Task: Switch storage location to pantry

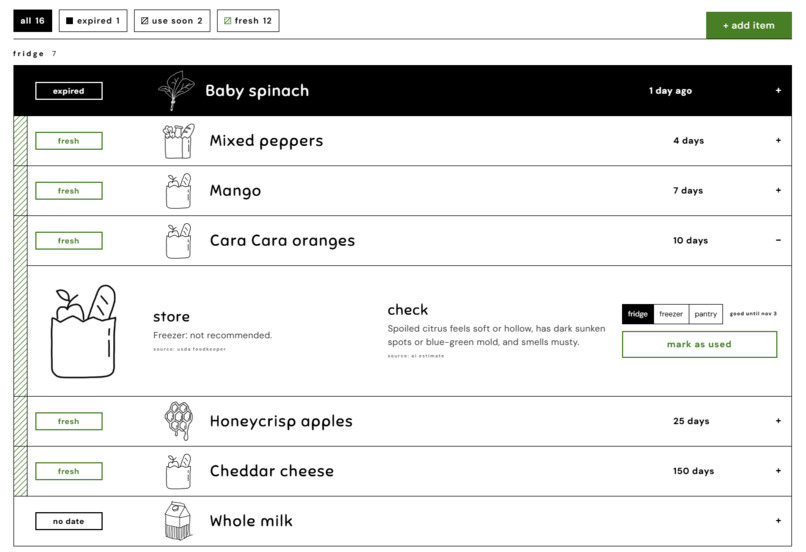Action: [705, 314]
